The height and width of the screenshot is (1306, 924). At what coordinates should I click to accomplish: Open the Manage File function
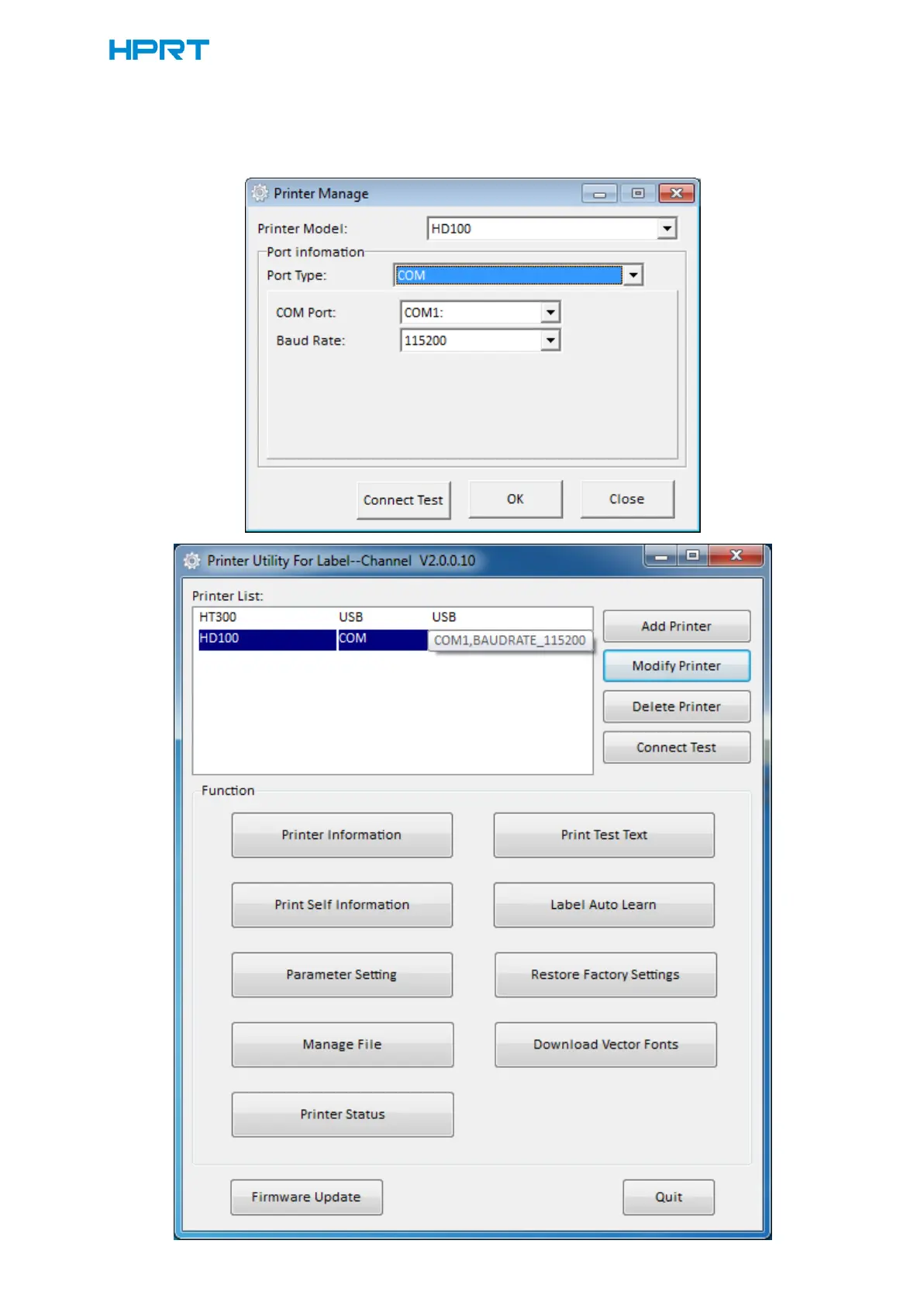(343, 1044)
